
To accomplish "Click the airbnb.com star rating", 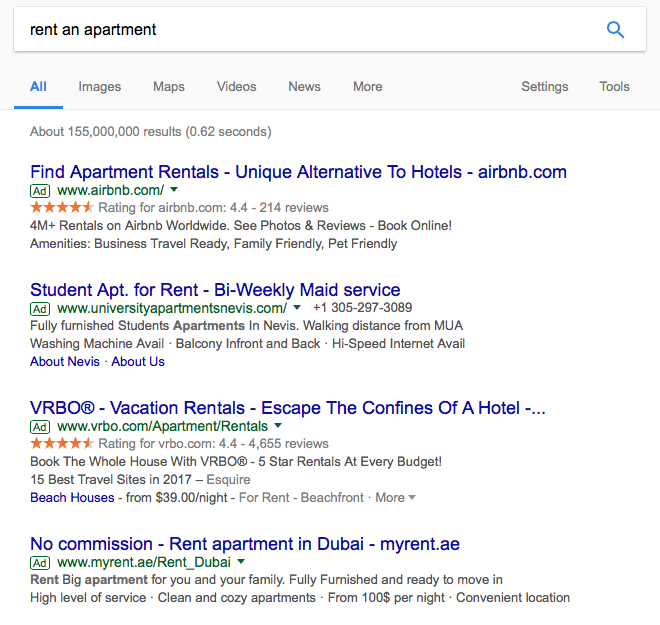I will click(62, 207).
